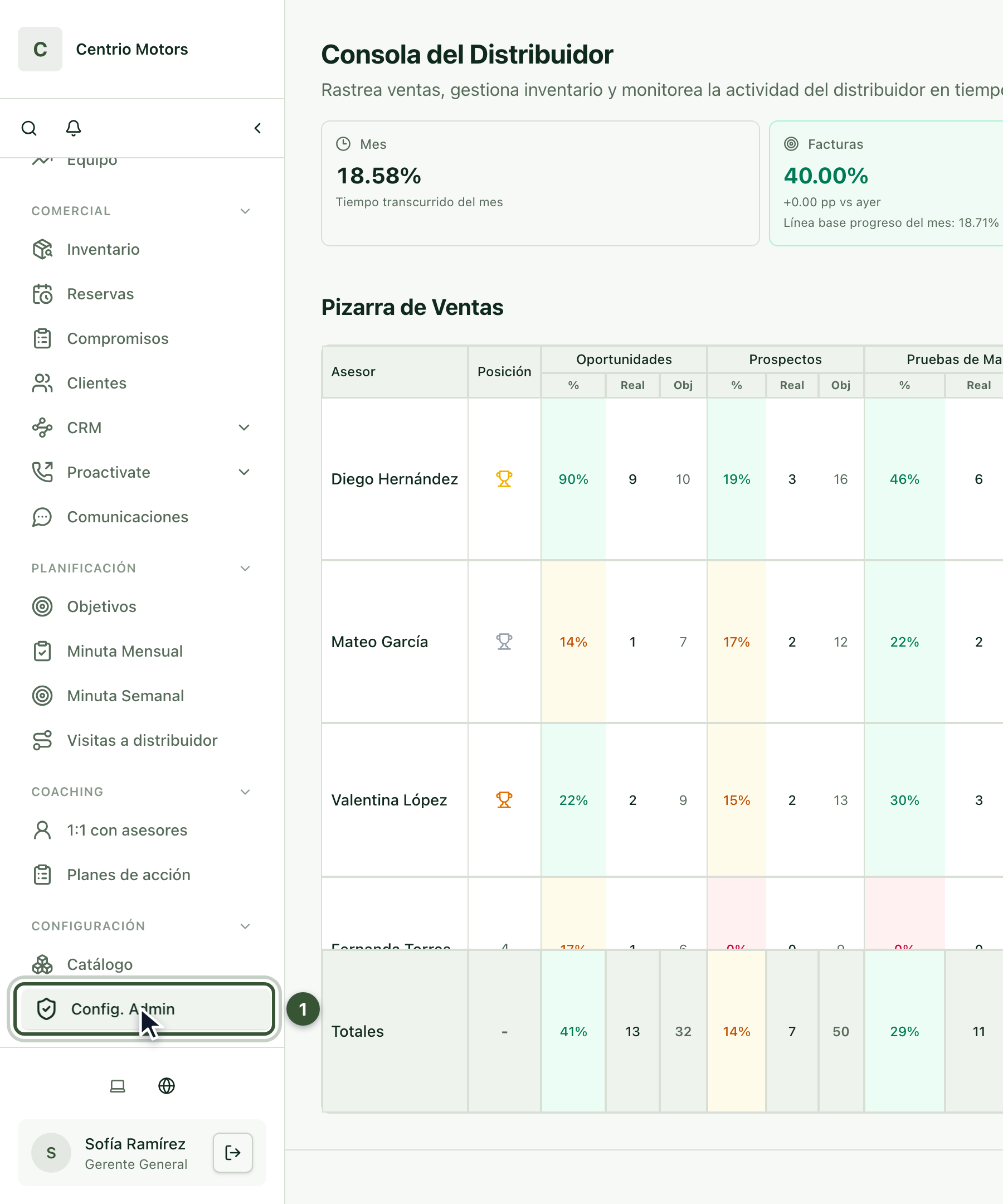Image resolution: width=1003 pixels, height=1204 pixels.
Task: Collapse the PLANIFICACIÓN section
Action: point(245,568)
